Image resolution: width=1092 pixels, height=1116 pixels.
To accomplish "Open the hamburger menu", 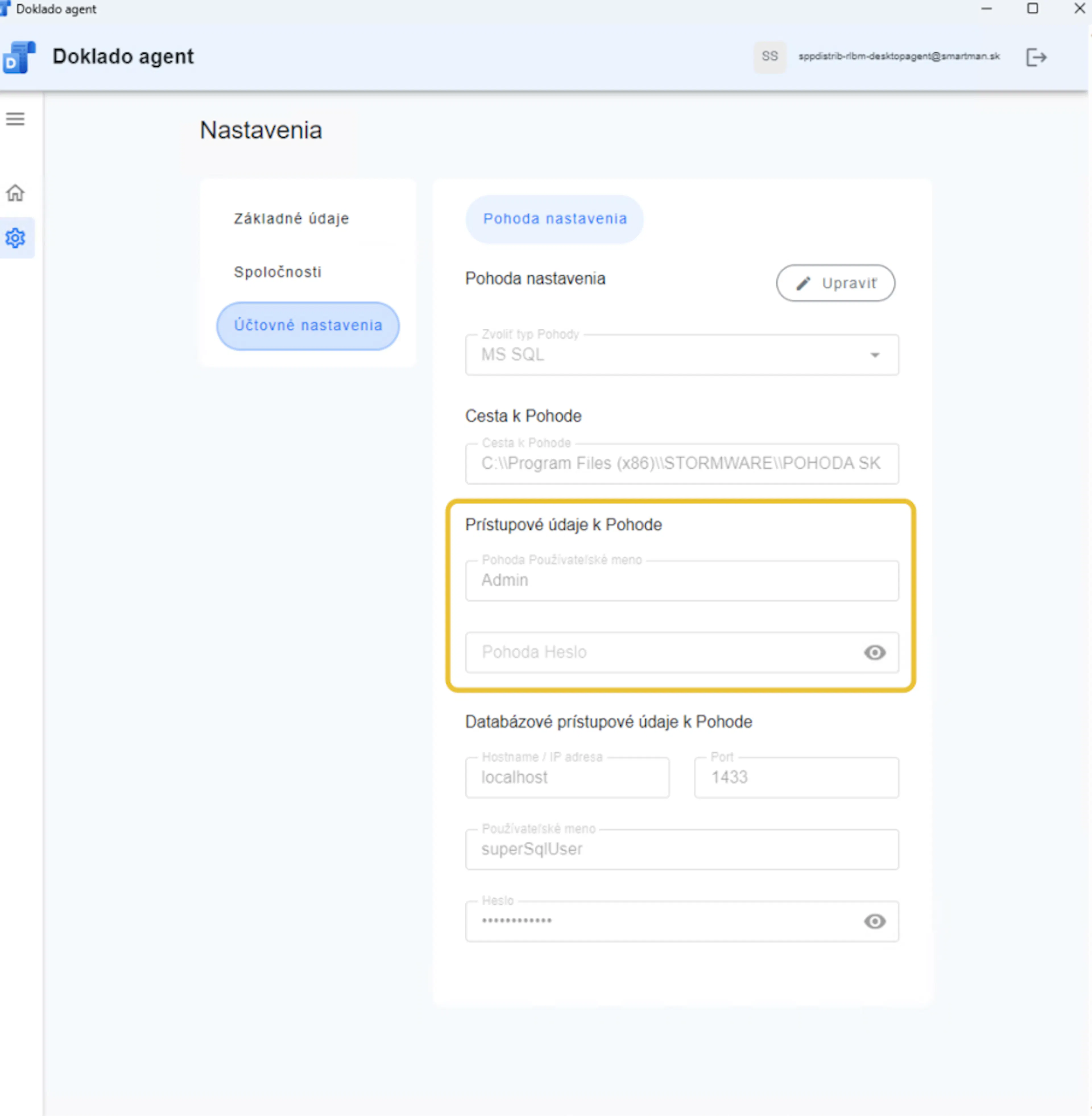I will 15,119.
